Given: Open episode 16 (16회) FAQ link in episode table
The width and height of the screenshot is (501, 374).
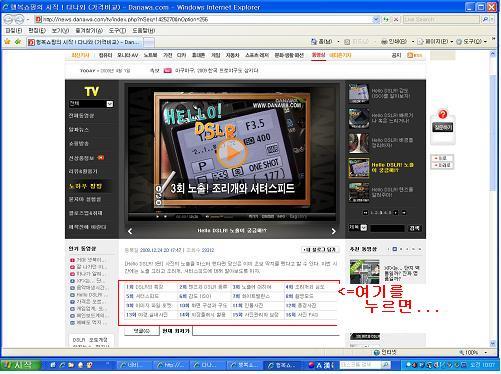Looking at the screenshot, I should [x=302, y=315].
